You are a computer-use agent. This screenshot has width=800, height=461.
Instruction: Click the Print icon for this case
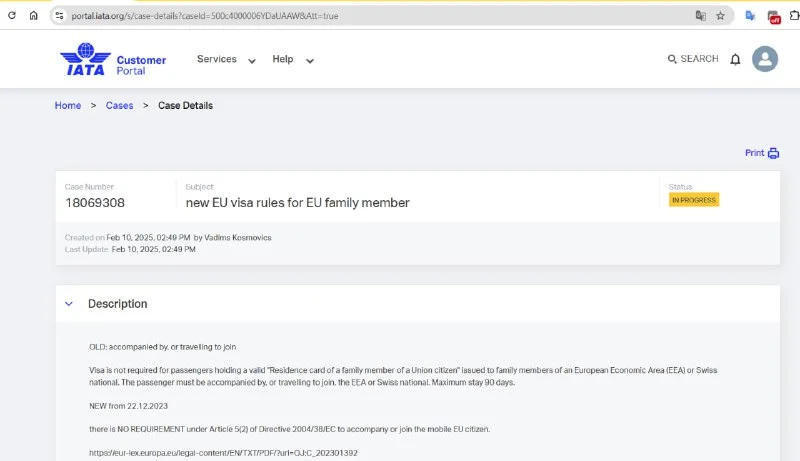773,153
